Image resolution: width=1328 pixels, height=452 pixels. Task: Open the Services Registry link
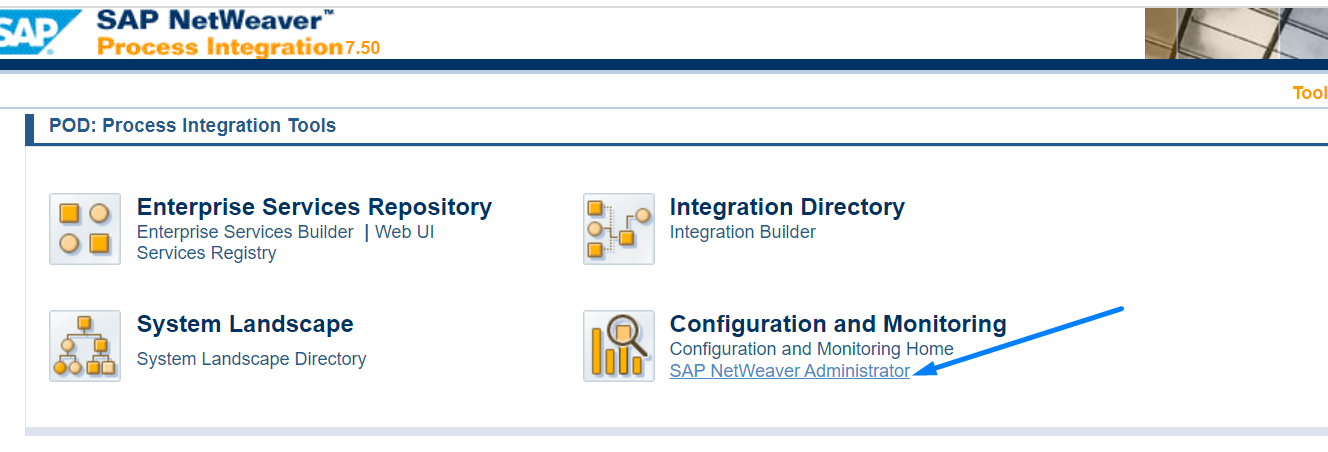206,253
